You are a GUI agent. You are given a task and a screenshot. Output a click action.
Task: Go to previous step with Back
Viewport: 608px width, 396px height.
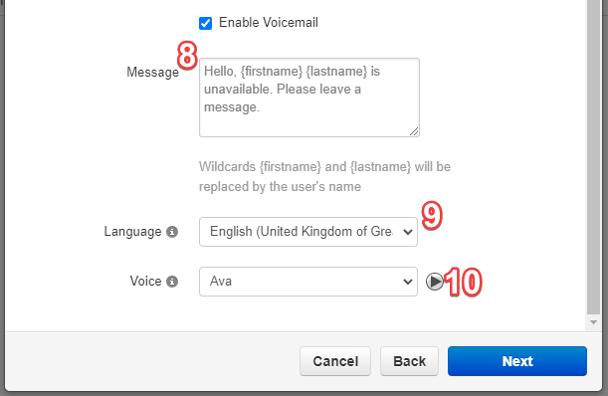click(409, 361)
